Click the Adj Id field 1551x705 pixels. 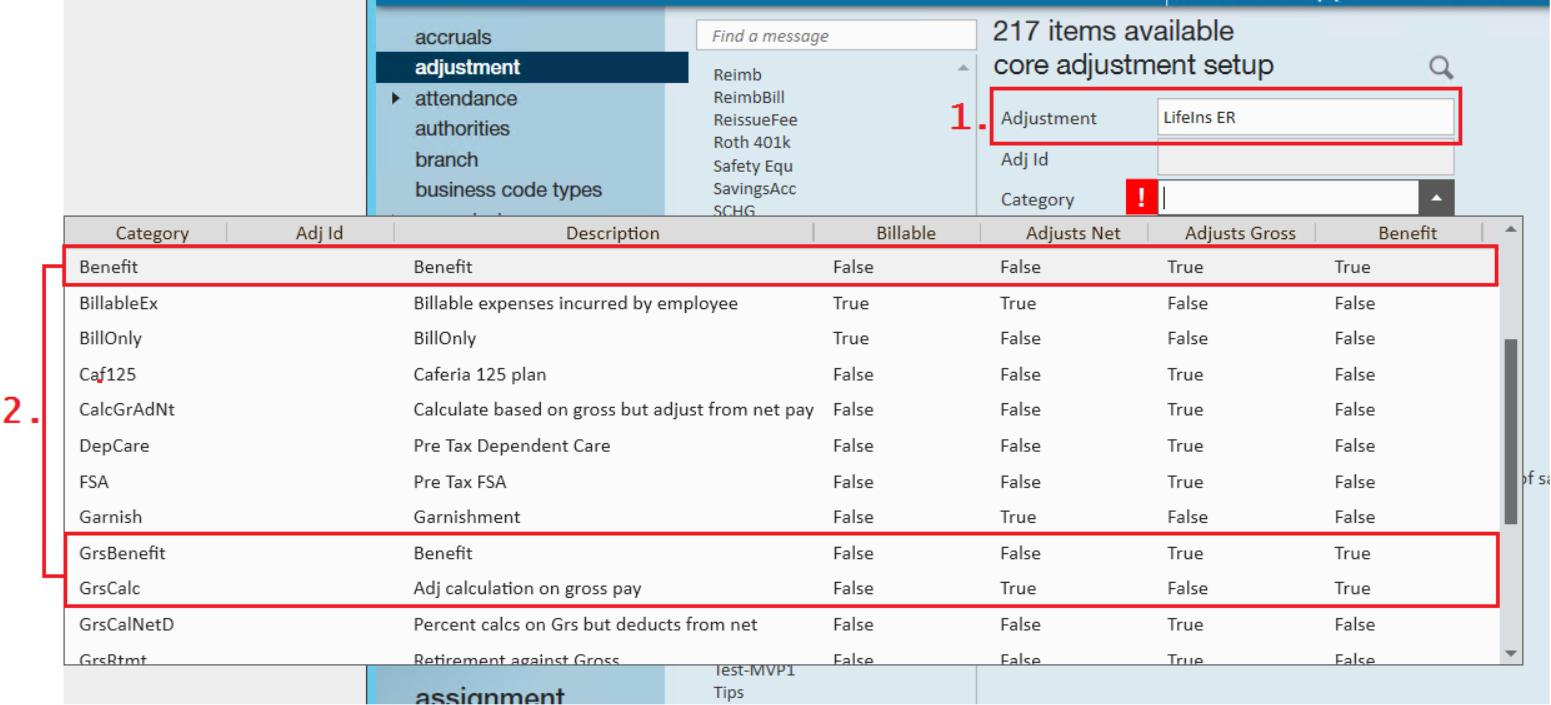pyautogui.click(x=1305, y=159)
